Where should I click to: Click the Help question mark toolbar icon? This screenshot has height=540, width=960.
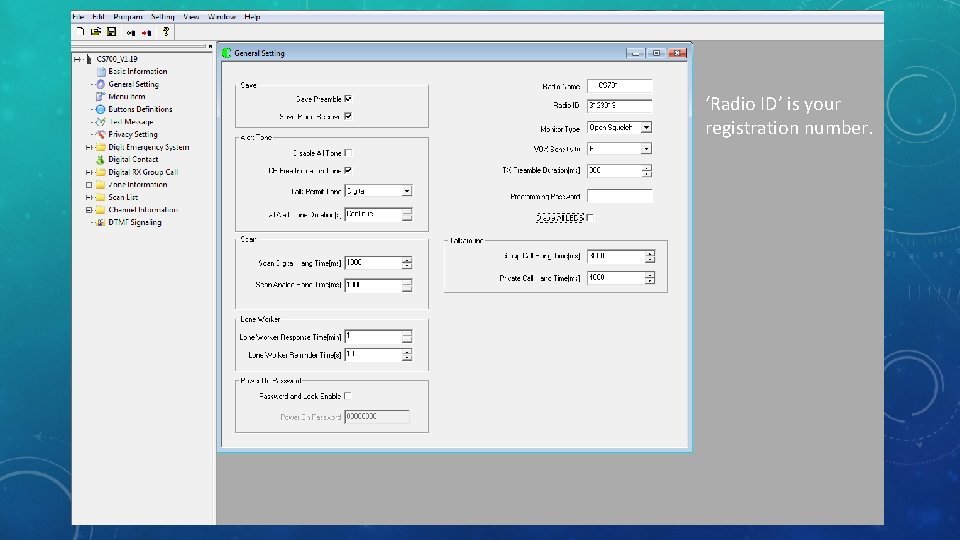tap(165, 31)
